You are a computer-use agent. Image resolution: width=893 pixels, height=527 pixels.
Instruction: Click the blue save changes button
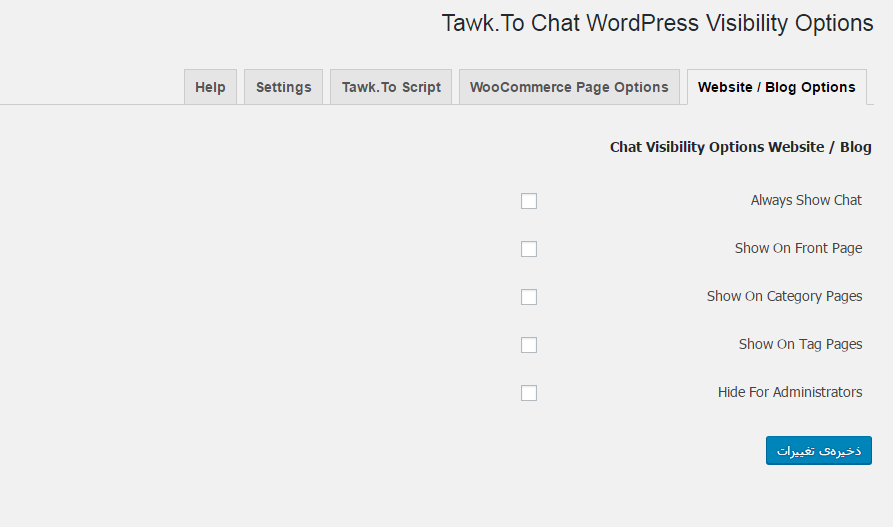[x=818, y=451]
